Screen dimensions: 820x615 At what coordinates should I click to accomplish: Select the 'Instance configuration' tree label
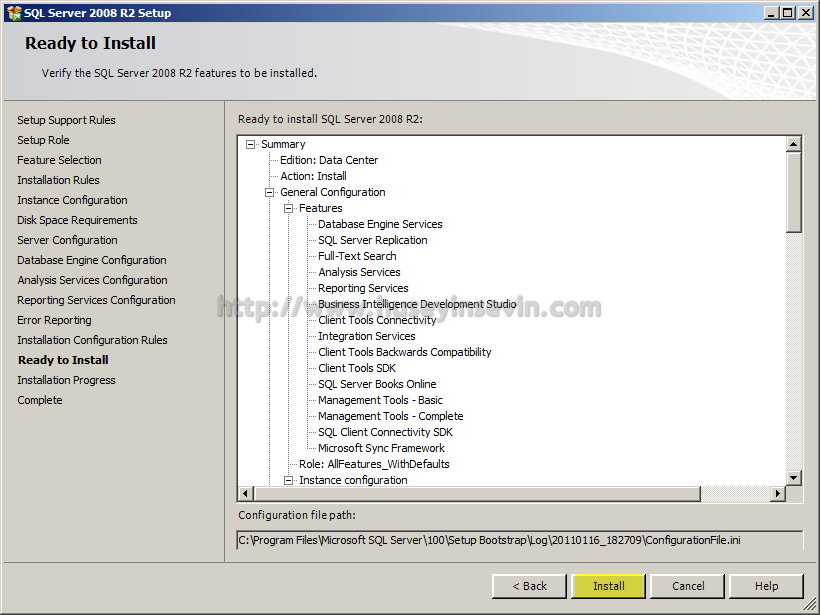(353, 480)
